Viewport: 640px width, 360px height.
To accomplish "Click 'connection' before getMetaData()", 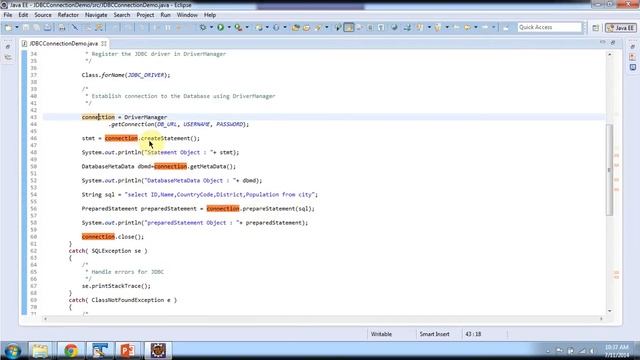I will click(x=170, y=167).
